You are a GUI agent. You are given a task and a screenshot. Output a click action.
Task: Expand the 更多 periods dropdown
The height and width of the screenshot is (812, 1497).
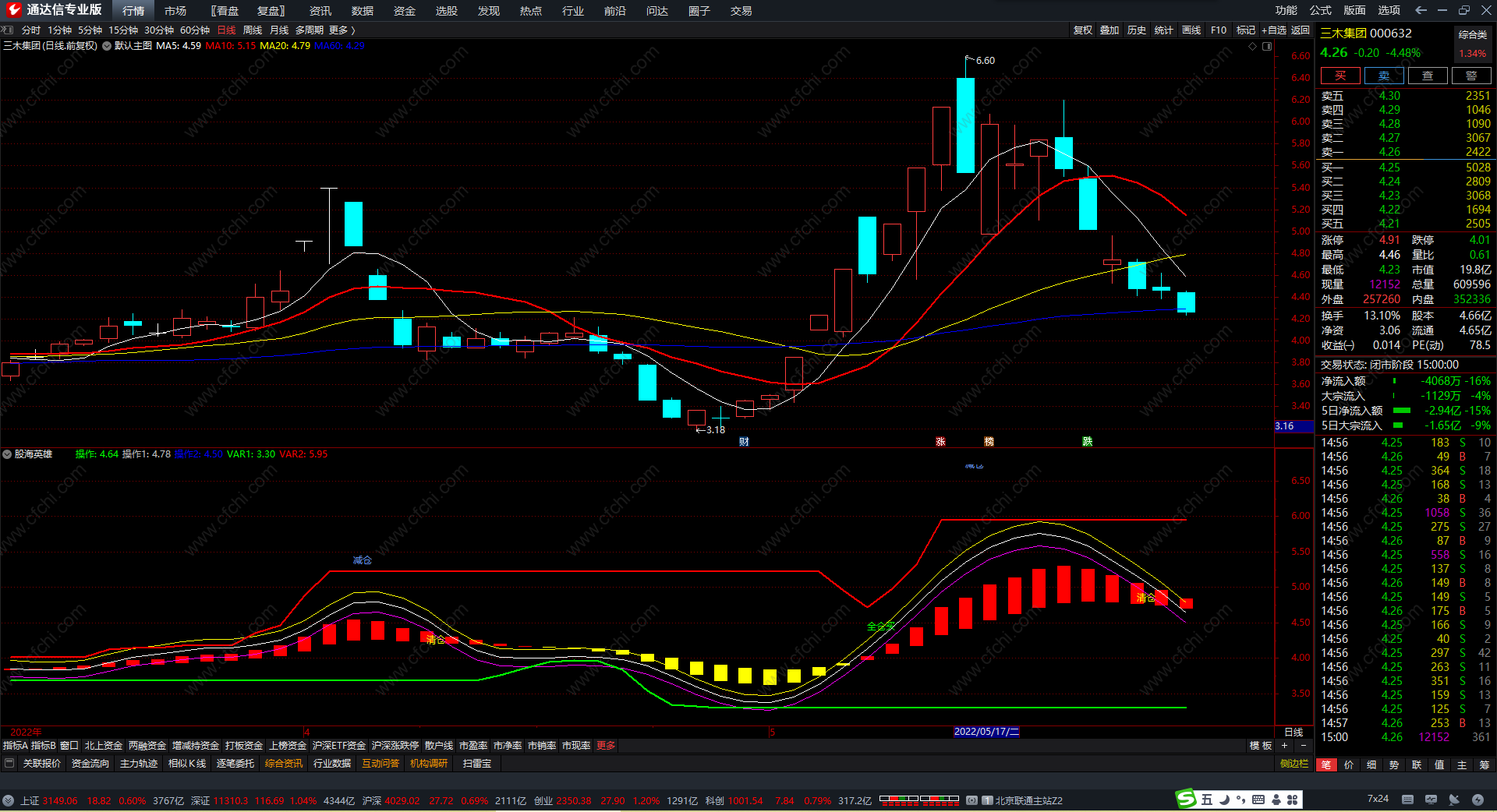[x=342, y=30]
